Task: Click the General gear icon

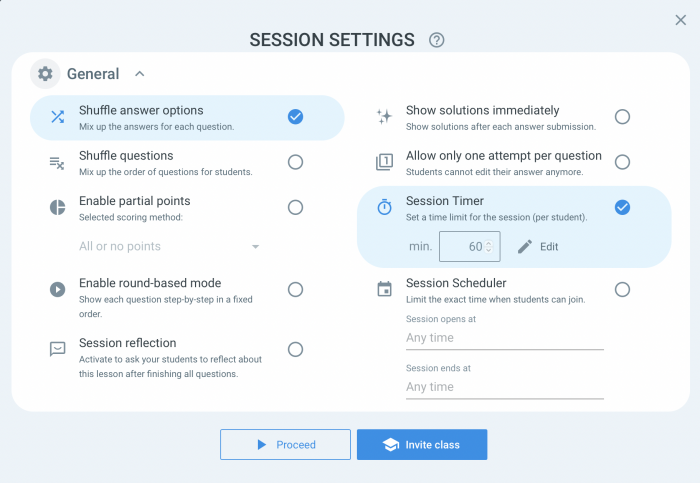Action: pos(45,74)
